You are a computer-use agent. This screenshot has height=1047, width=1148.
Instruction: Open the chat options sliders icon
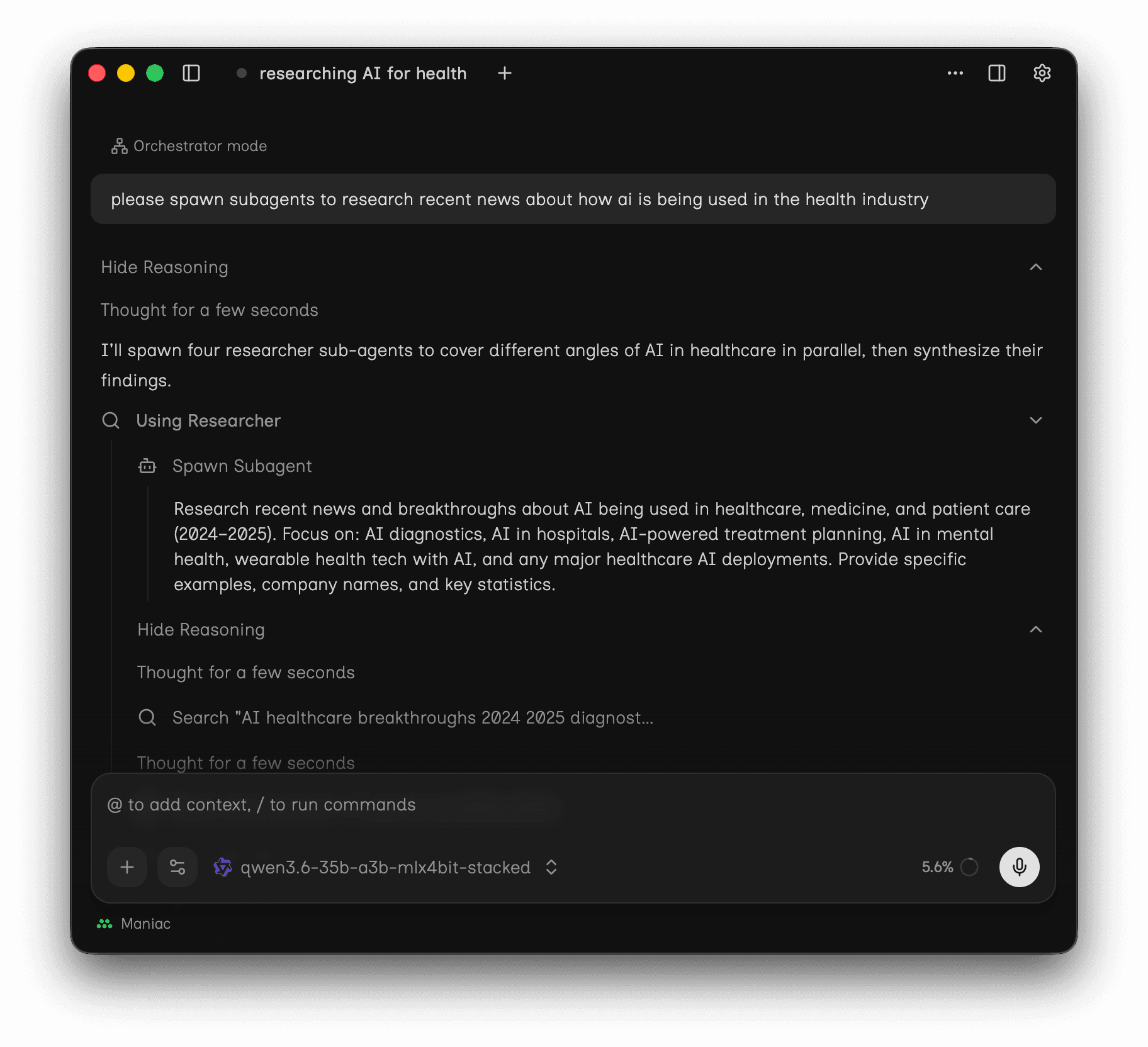(x=177, y=867)
